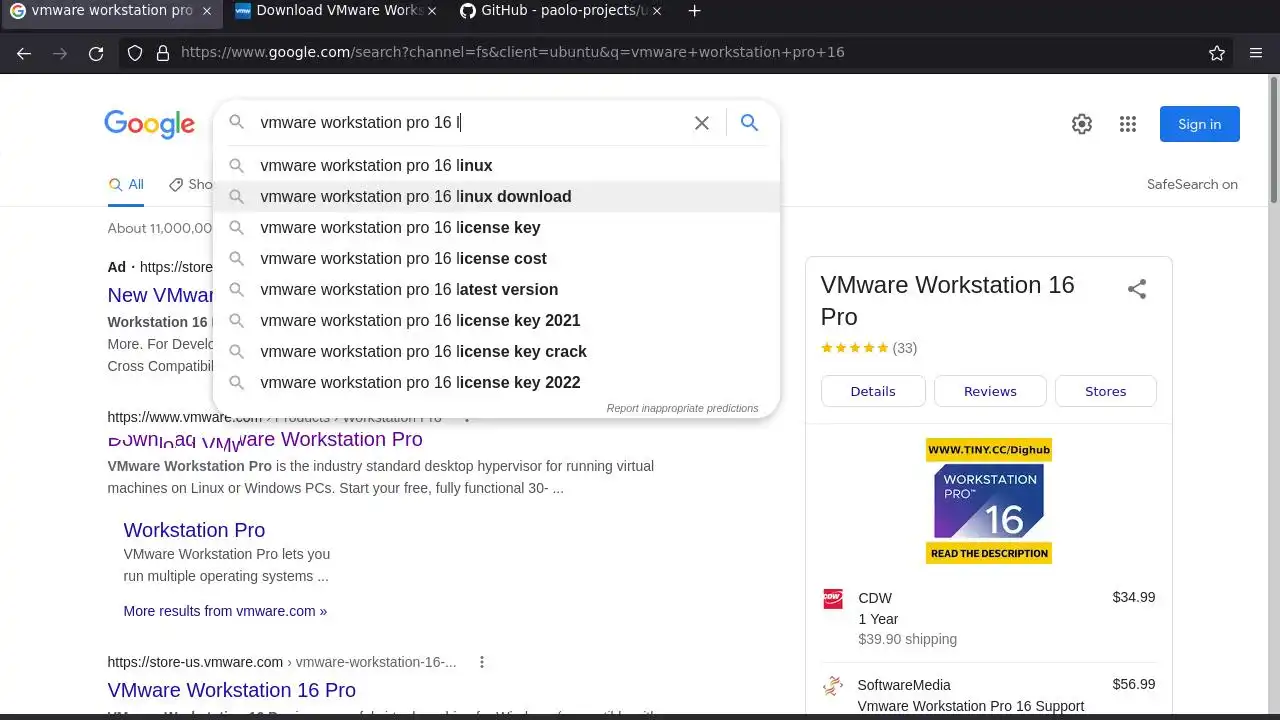This screenshot has width=1280, height=720.
Task: Choose suggestion ending 'license key crack'
Action: tap(496, 352)
